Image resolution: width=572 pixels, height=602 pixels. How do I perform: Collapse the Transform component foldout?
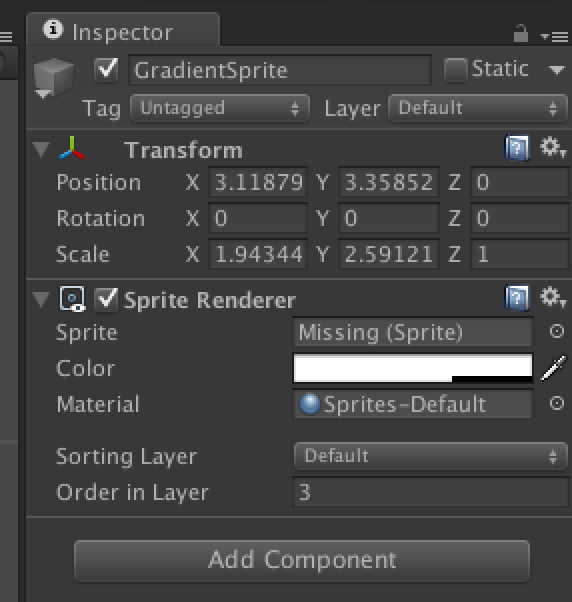[x=41, y=149]
